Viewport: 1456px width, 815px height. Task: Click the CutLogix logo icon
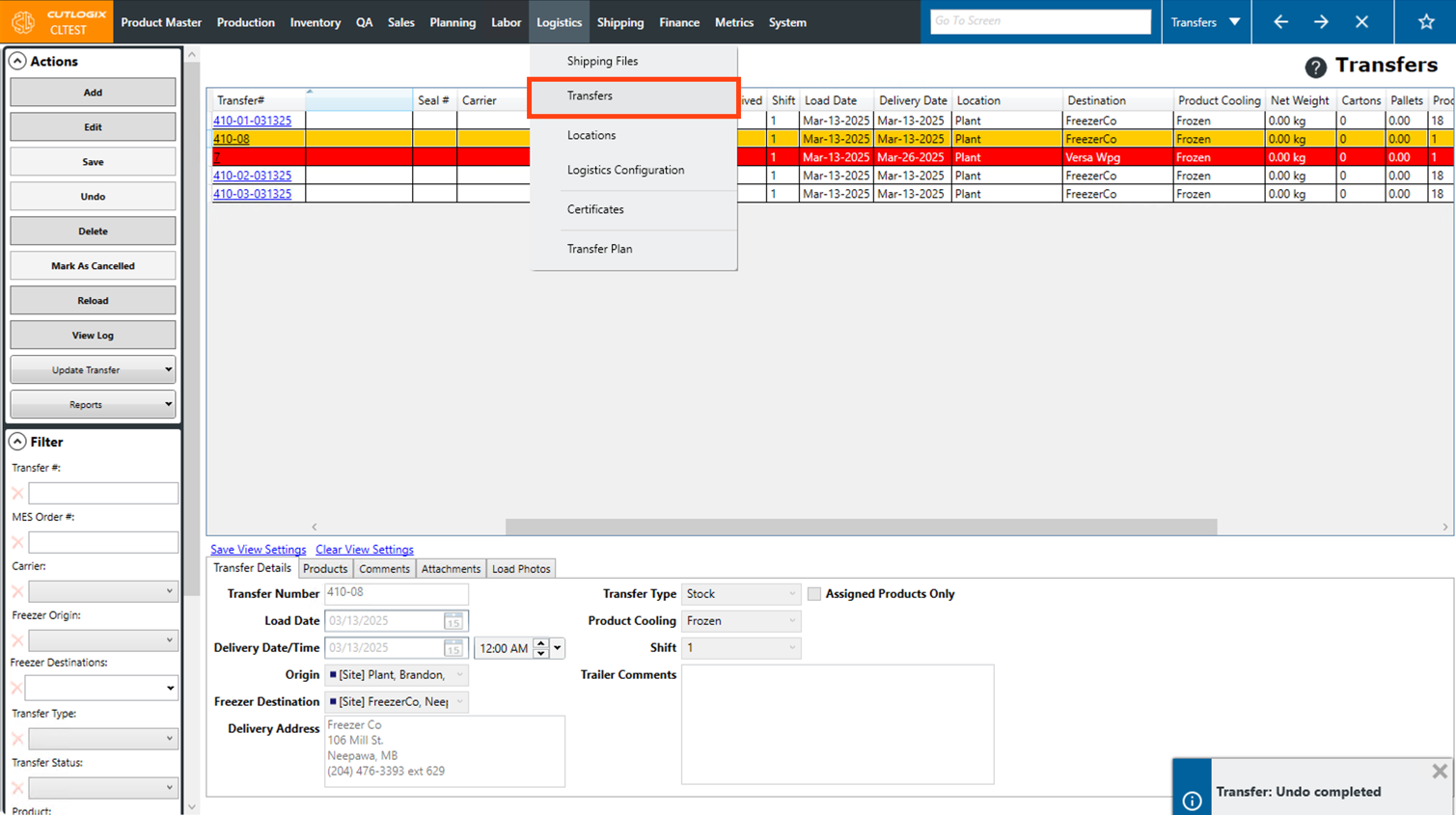point(23,21)
